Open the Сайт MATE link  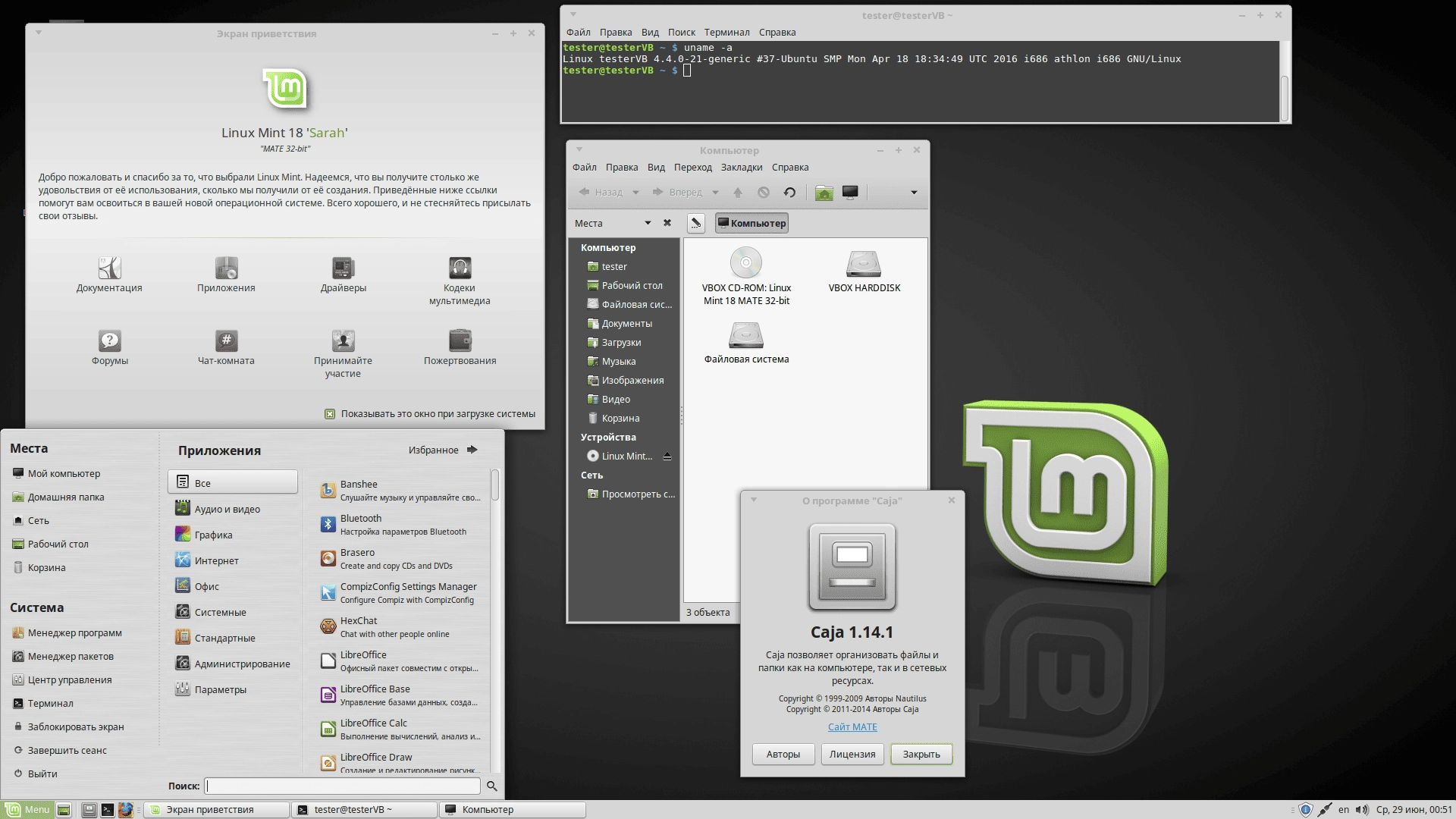pos(852,726)
